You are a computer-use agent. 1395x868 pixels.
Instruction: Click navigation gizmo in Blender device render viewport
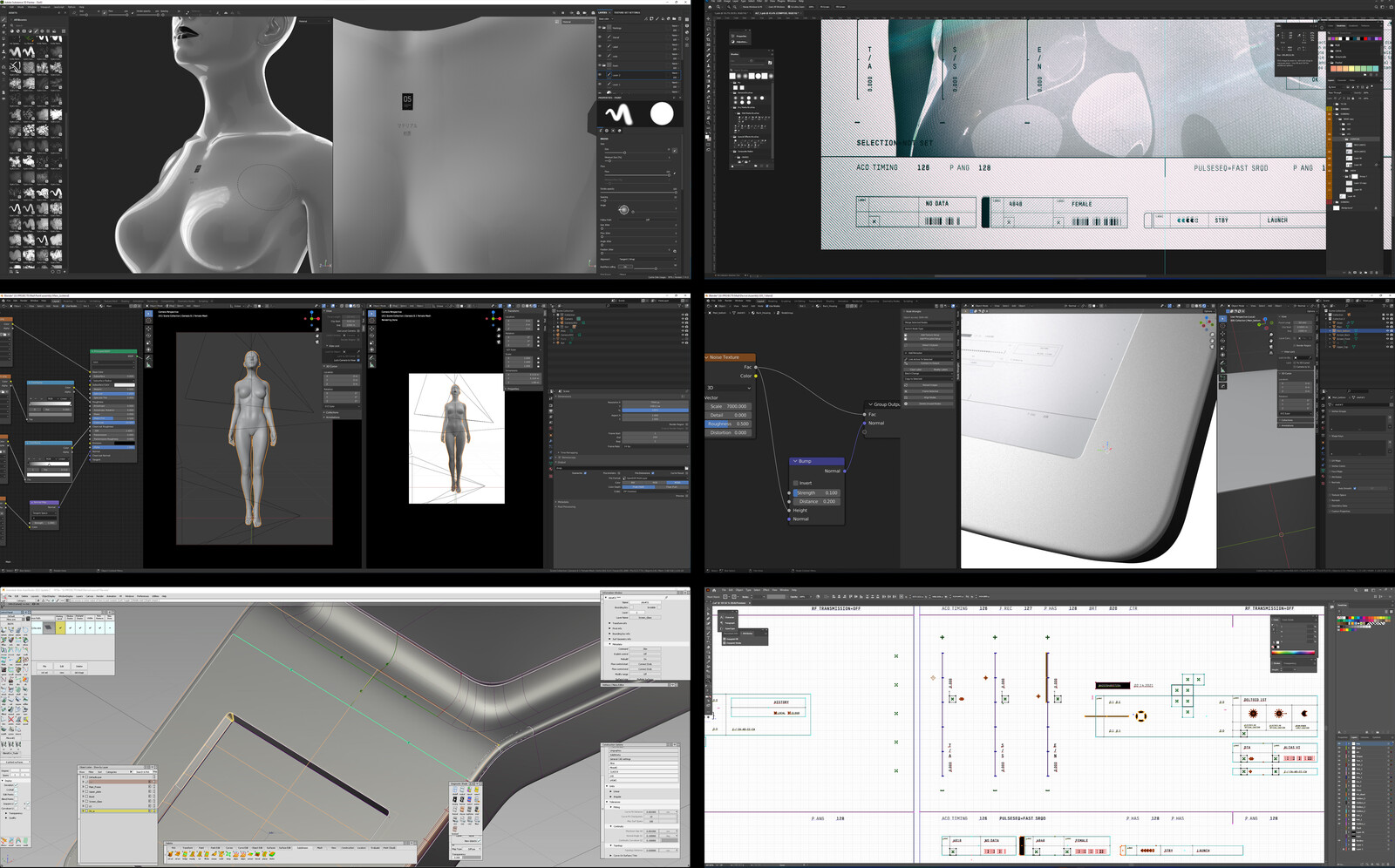1206,324
